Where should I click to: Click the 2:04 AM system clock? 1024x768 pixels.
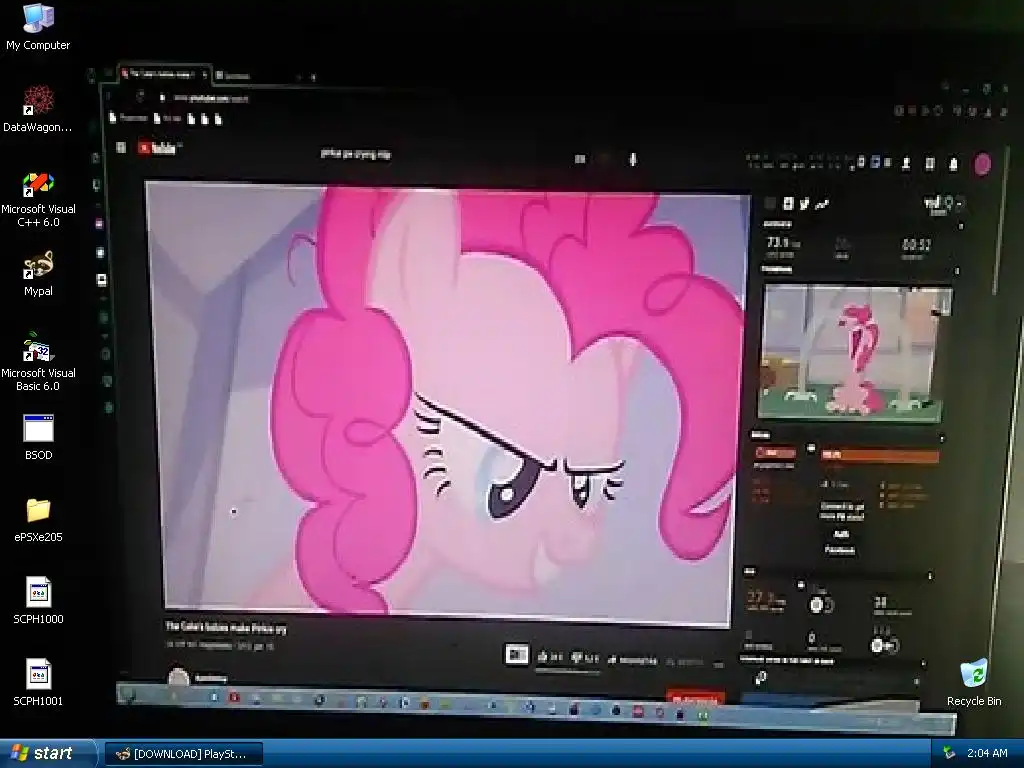pos(987,754)
